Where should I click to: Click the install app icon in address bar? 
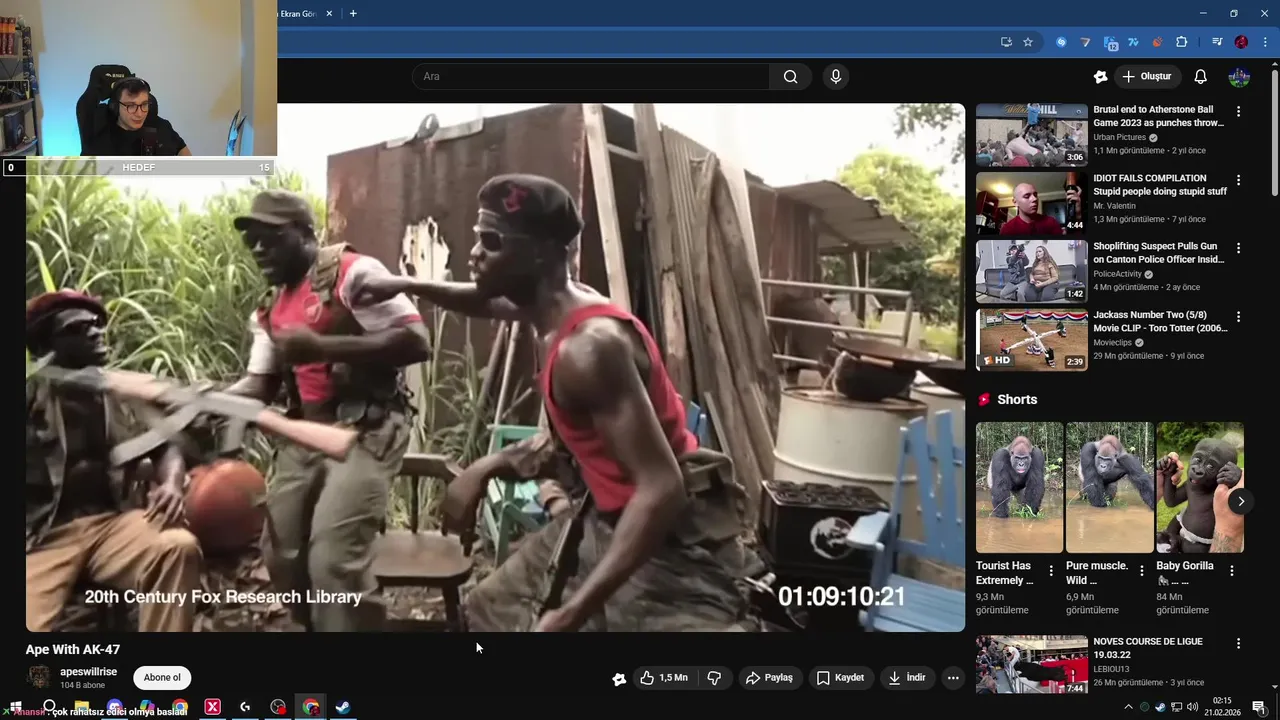click(x=1006, y=42)
